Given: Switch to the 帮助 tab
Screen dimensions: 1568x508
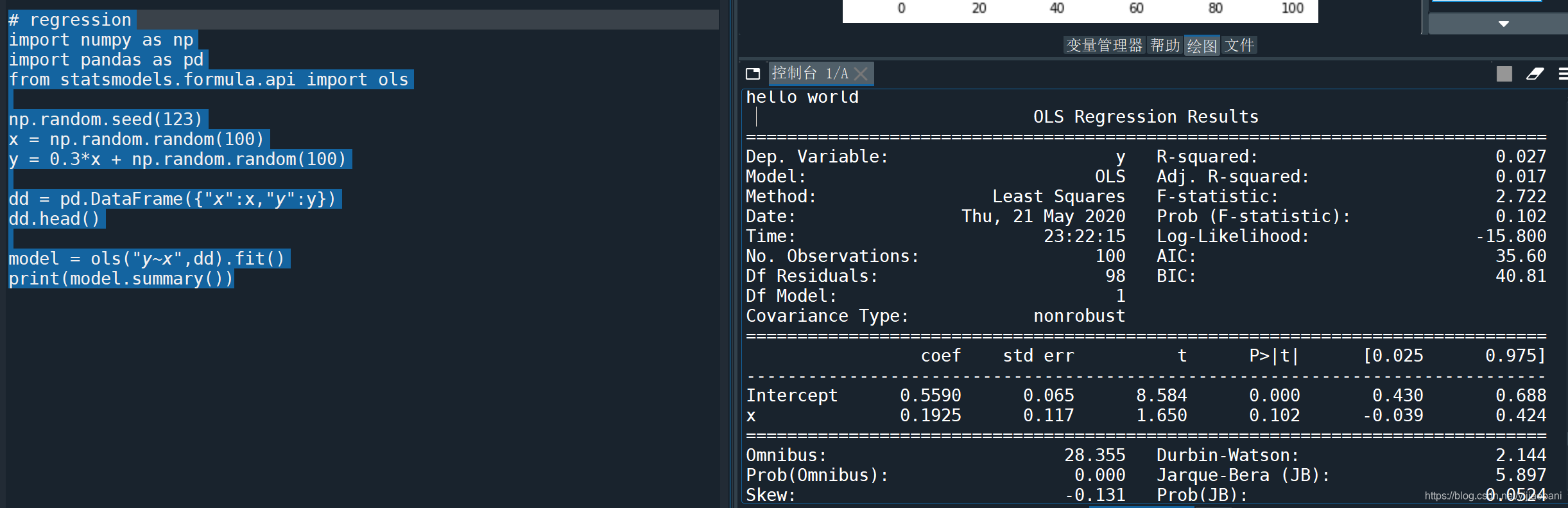Looking at the screenshot, I should tap(1165, 46).
